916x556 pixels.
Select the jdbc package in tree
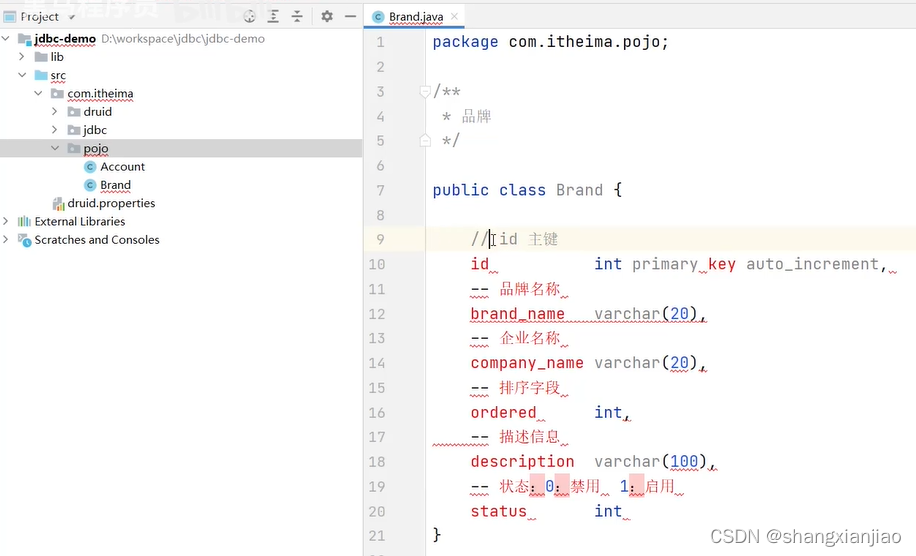(95, 130)
